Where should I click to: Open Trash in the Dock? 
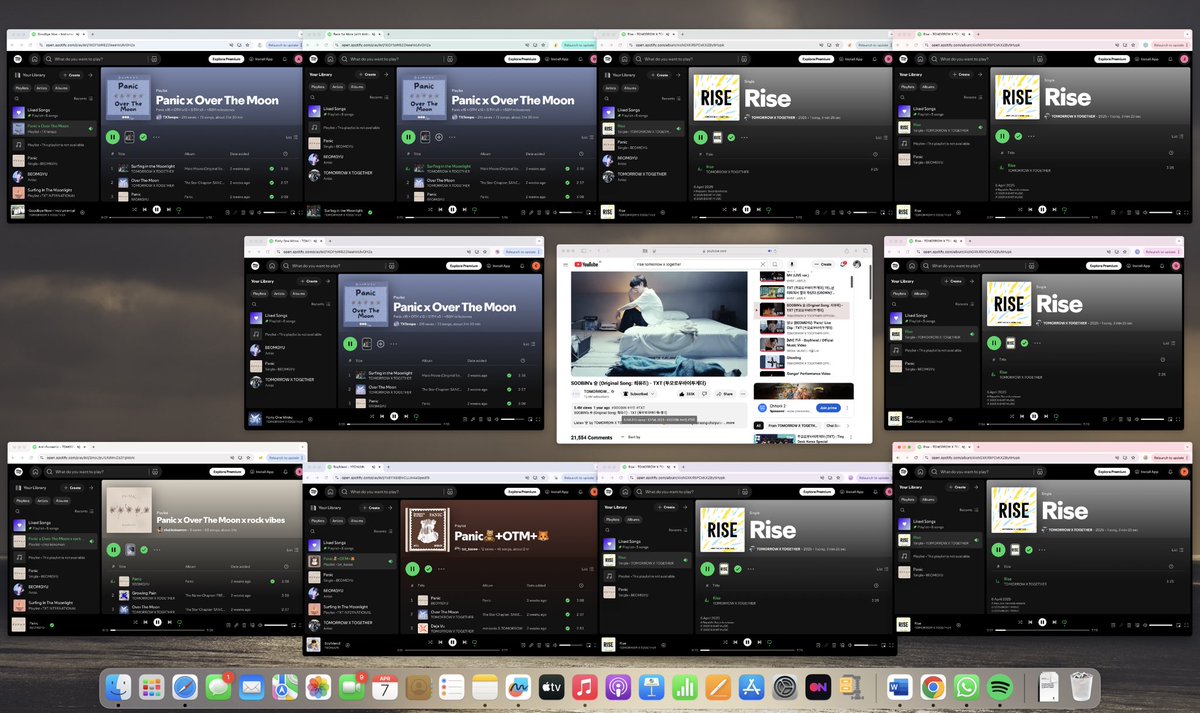point(1081,687)
